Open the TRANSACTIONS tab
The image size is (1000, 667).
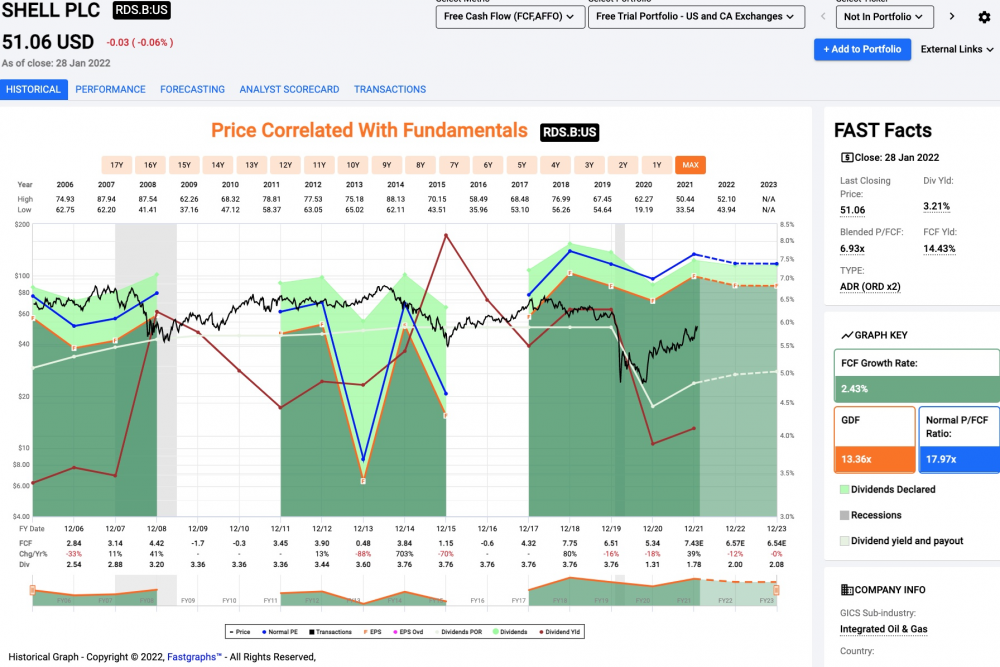[x=390, y=89]
